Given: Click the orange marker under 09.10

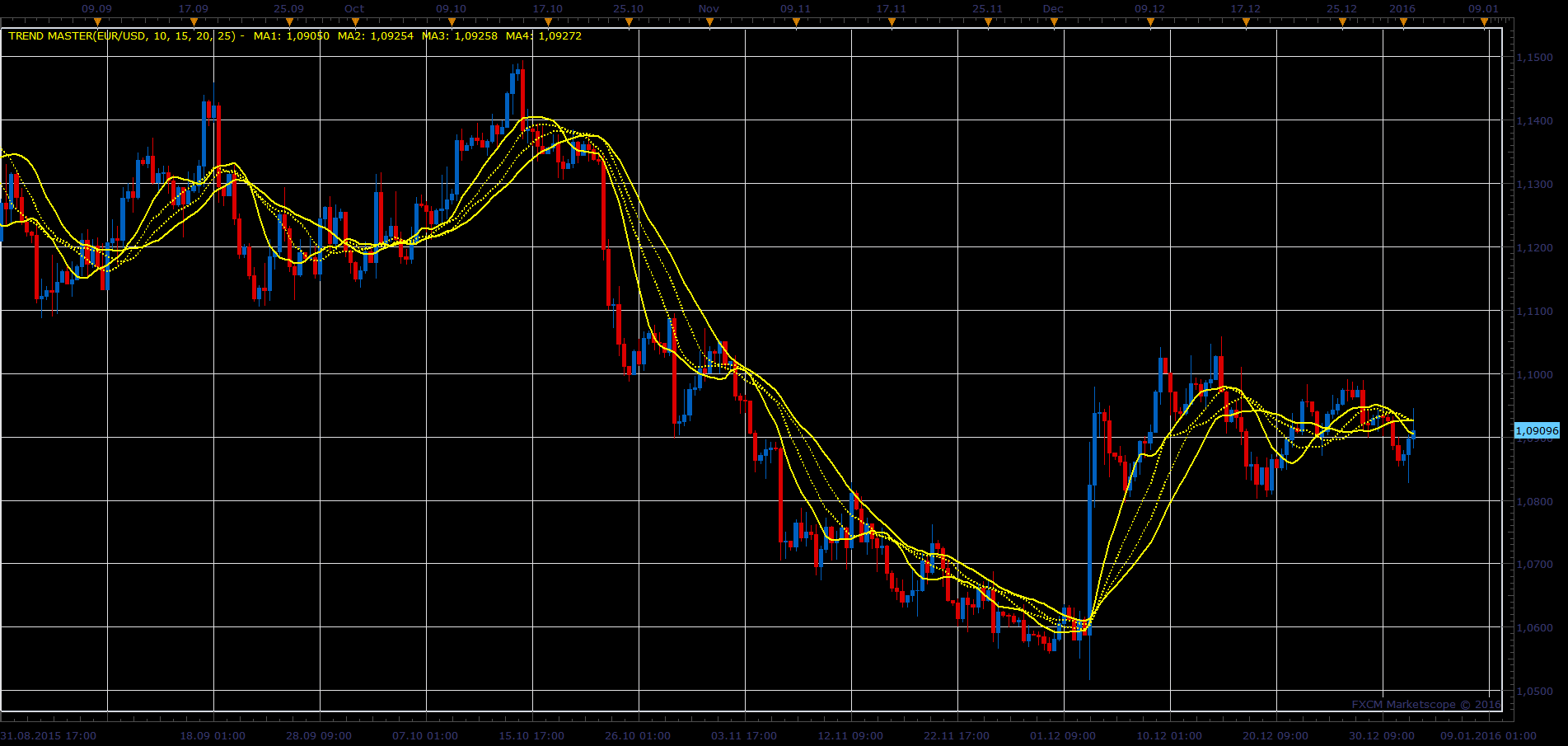Looking at the screenshot, I should (452, 22).
